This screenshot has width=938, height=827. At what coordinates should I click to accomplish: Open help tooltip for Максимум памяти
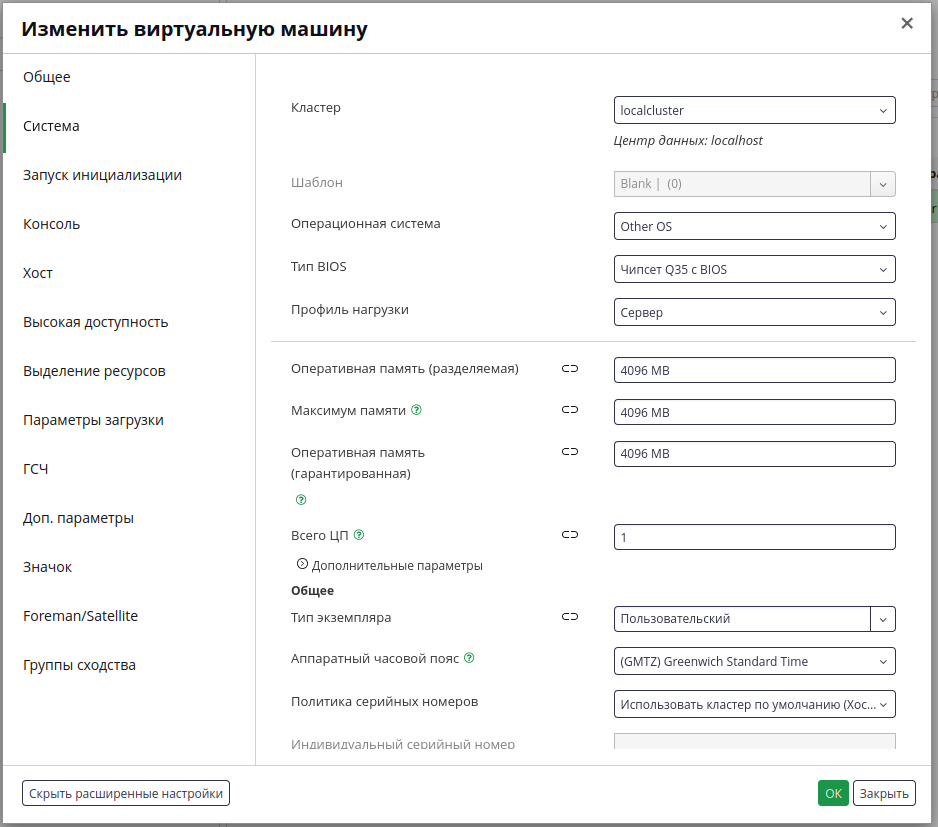pos(416,410)
